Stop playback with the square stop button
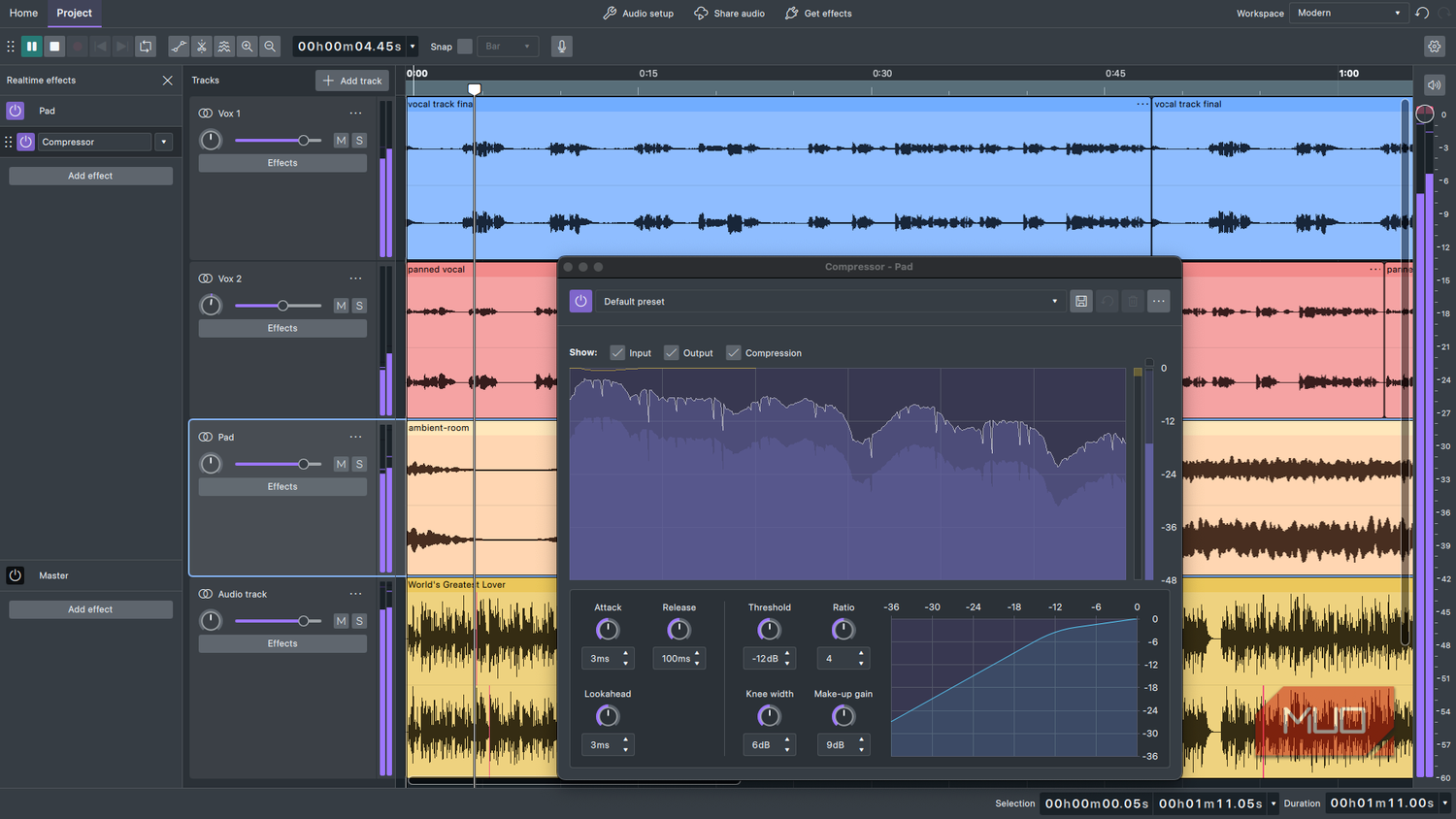Viewport: 1456px width, 819px height. [x=54, y=46]
